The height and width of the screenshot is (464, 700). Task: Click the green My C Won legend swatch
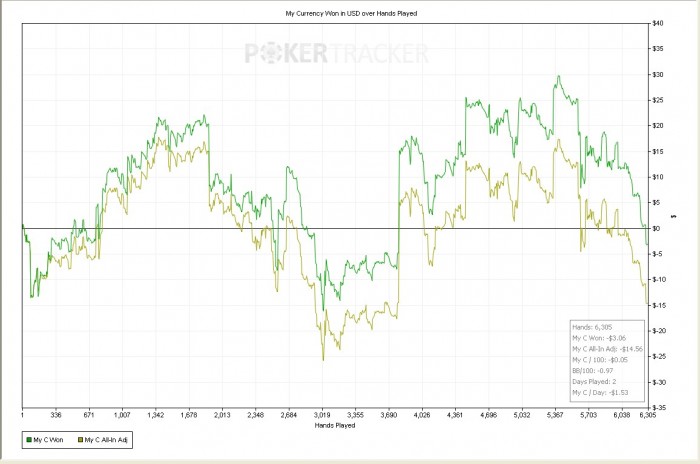[27, 439]
